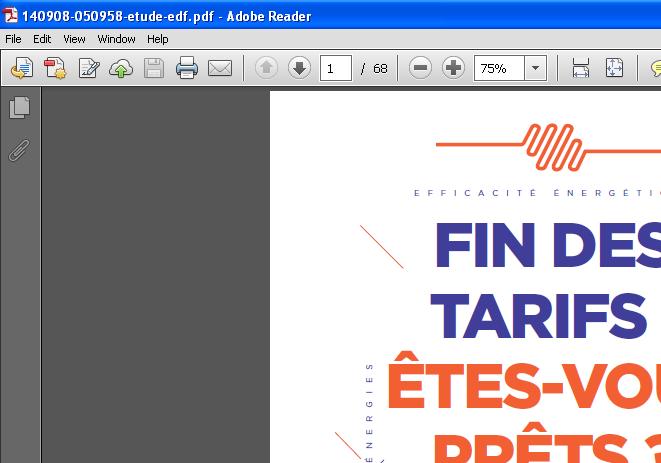Toggle fit one full page view

click(614, 68)
